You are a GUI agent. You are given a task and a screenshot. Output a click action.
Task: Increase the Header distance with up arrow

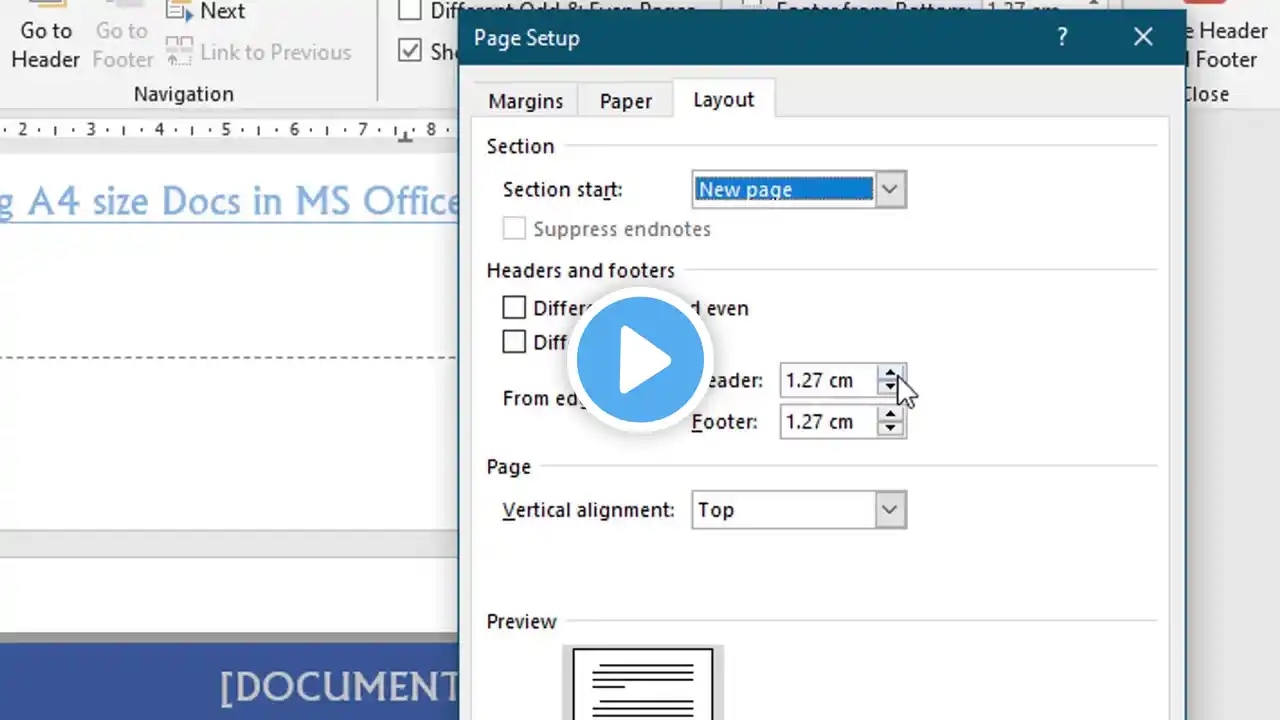[890, 373]
